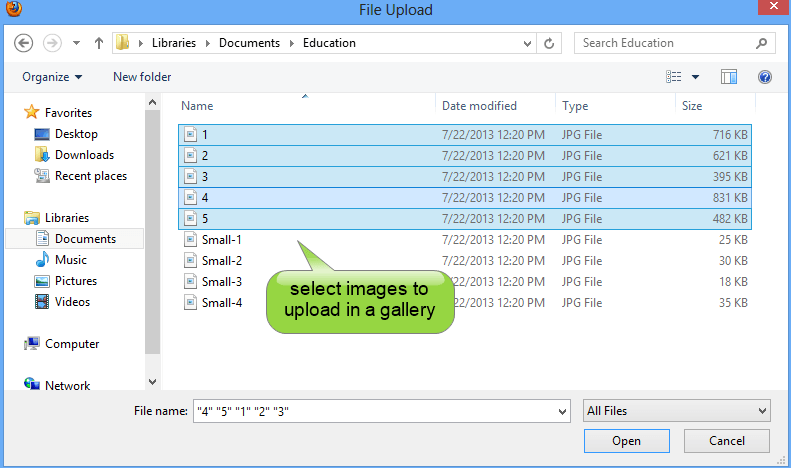Select the Music library icon

pos(42,260)
